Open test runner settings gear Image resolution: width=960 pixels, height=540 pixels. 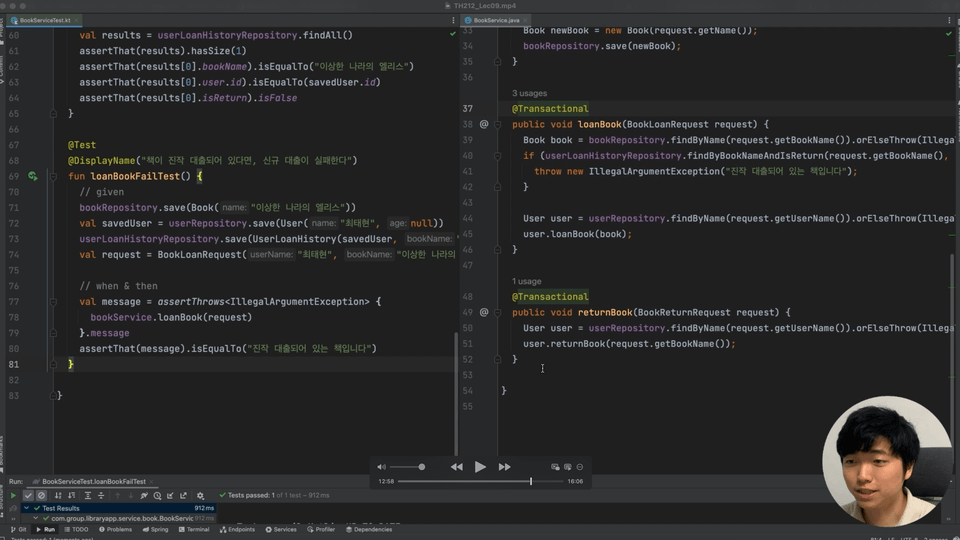tap(201, 495)
